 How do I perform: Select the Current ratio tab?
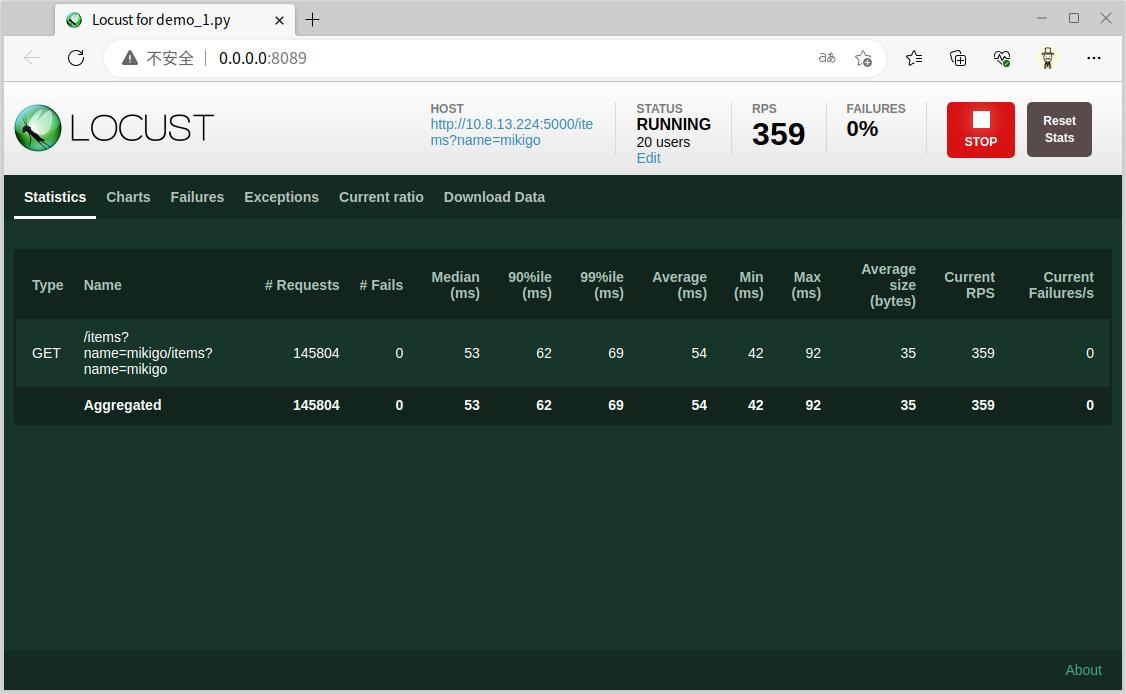tap(381, 197)
